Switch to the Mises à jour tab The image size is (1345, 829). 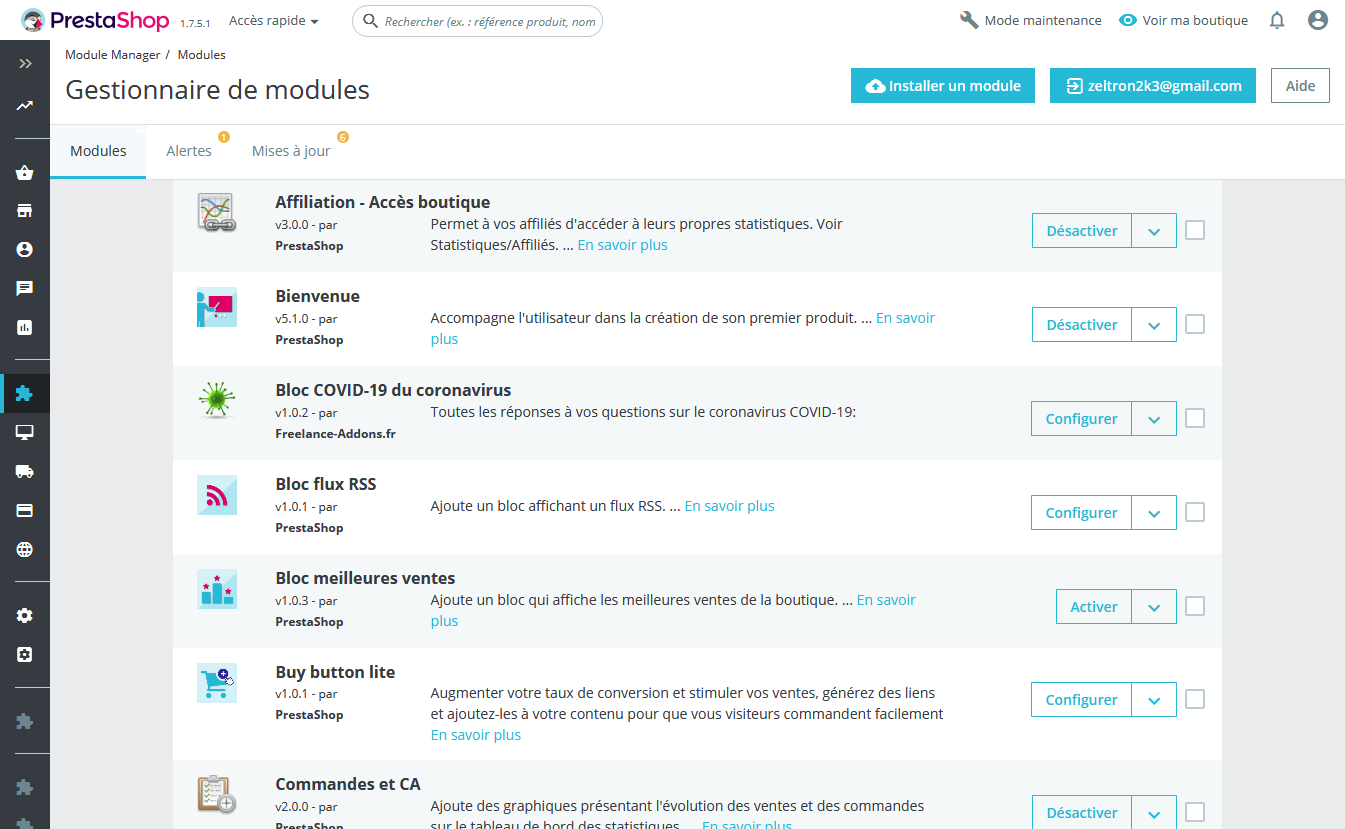(x=291, y=151)
